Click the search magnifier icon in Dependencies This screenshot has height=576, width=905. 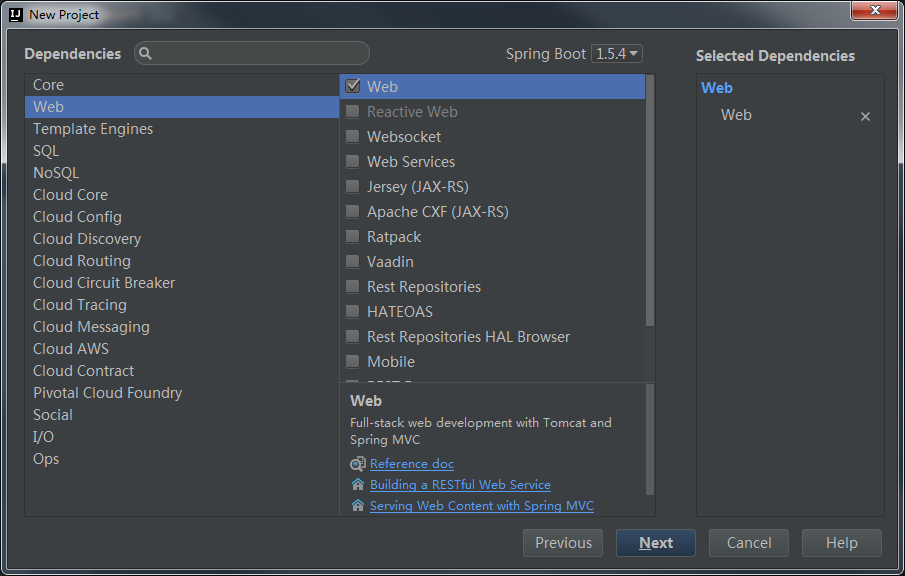145,54
